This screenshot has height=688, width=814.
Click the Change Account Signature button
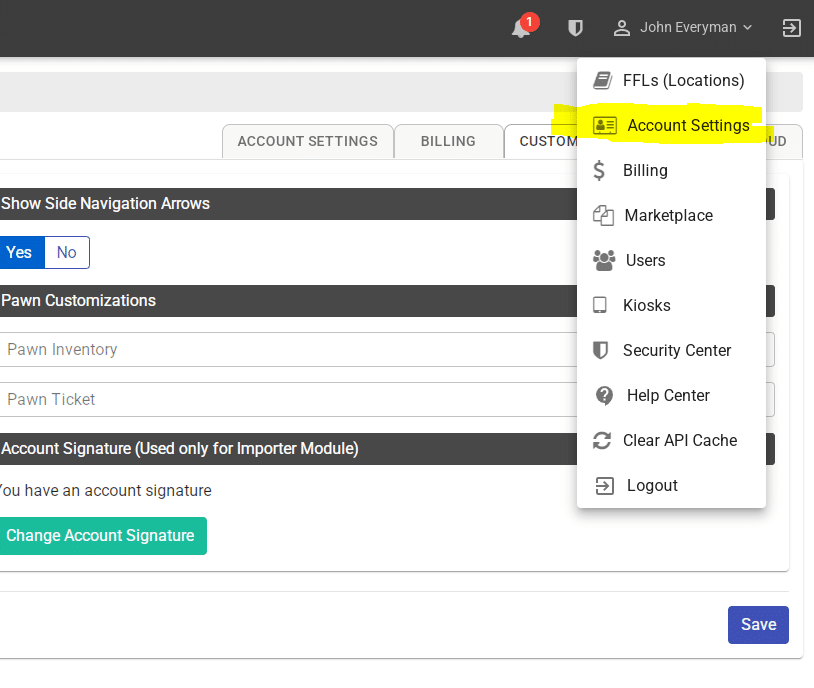point(100,535)
